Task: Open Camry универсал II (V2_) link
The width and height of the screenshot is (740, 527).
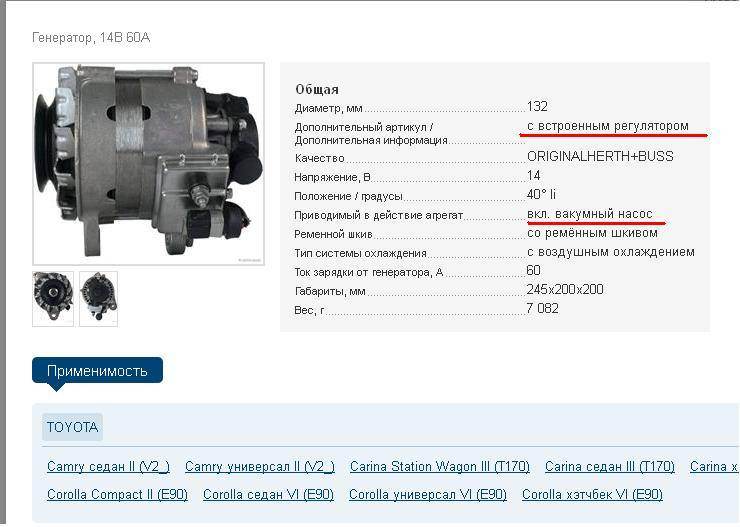Action: tap(259, 467)
